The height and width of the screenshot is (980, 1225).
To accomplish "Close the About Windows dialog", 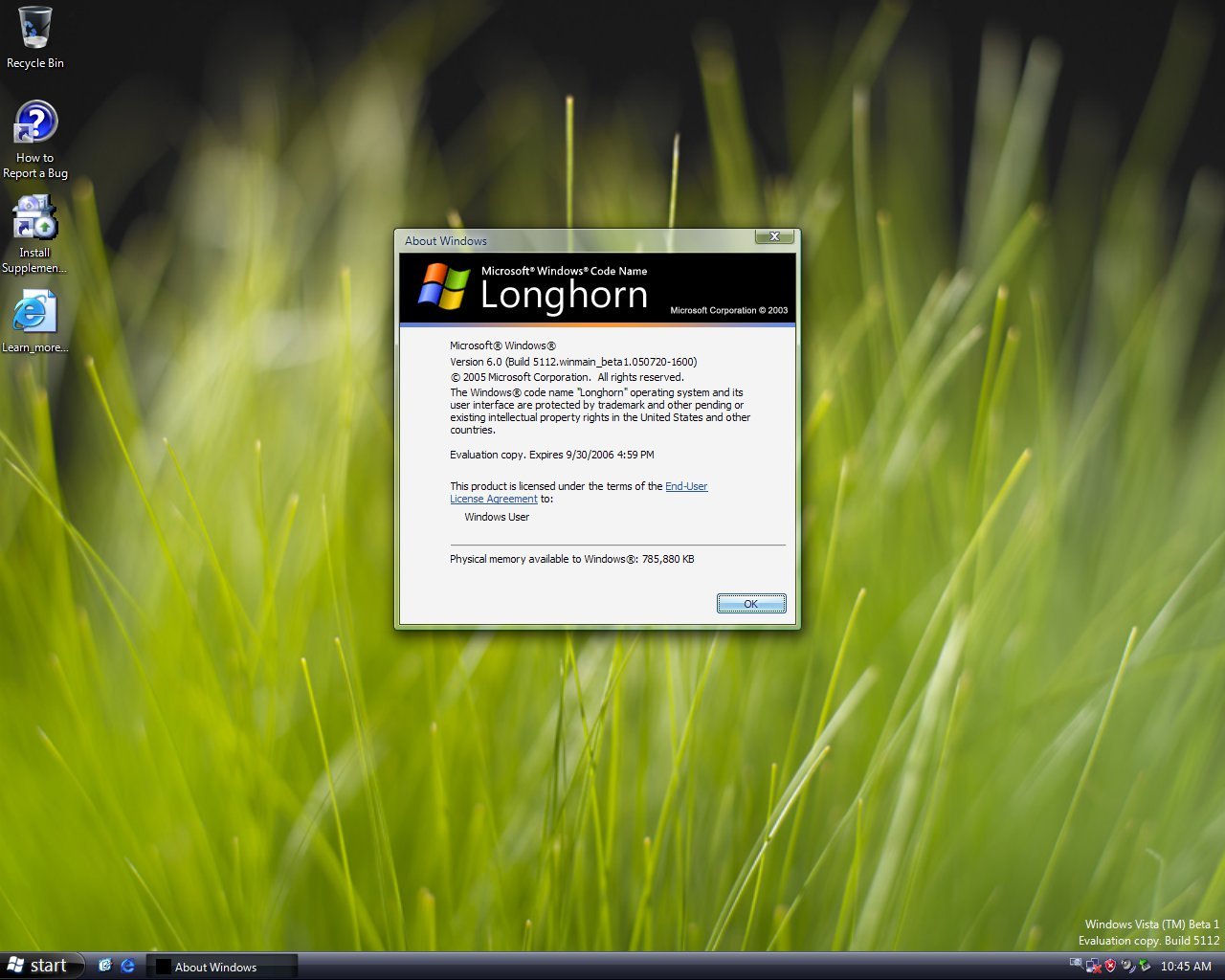I will tap(774, 236).
